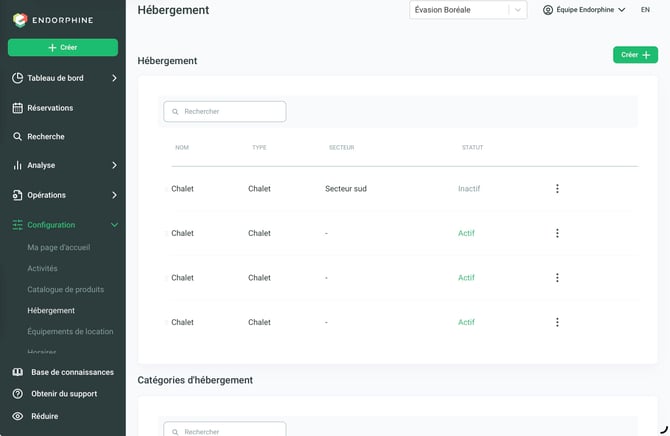The height and width of the screenshot is (436, 670).
Task: Sort by NOM column header
Action: [182, 147]
